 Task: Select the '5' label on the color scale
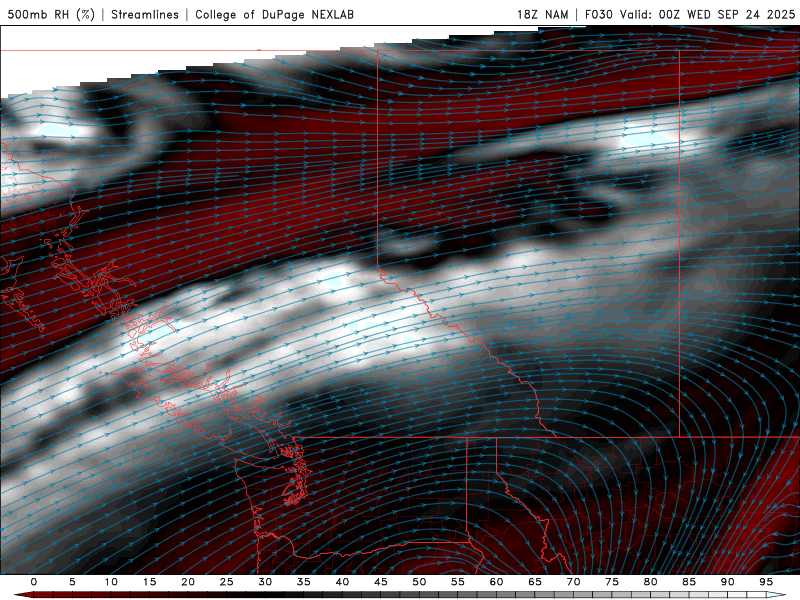point(72,582)
